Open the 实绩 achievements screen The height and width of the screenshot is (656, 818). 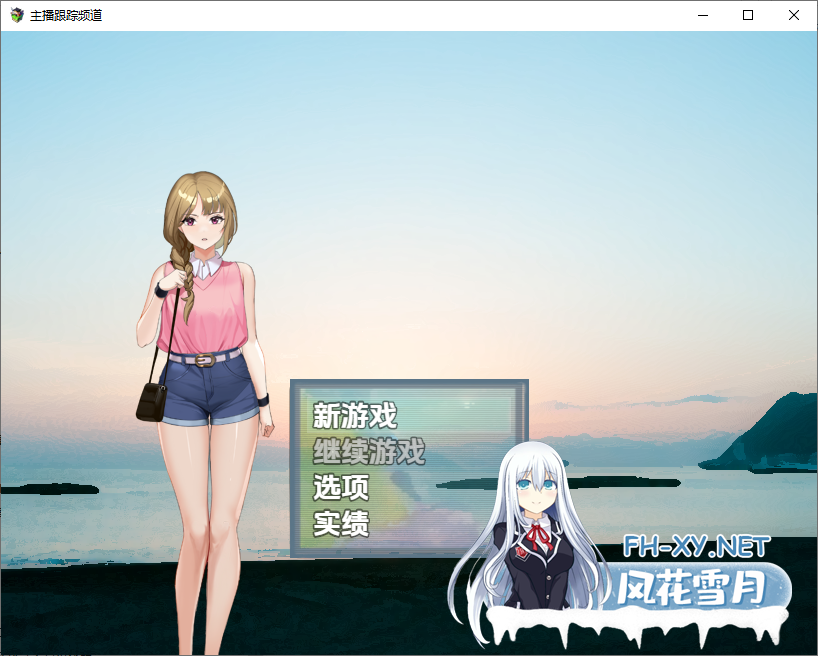(x=340, y=523)
